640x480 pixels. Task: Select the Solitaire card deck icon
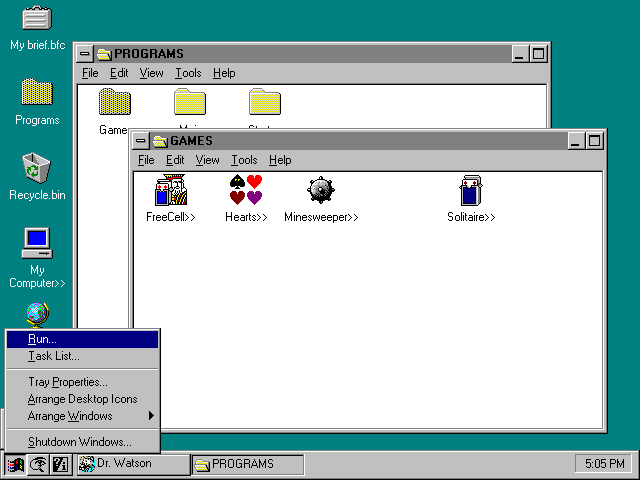[x=471, y=190]
